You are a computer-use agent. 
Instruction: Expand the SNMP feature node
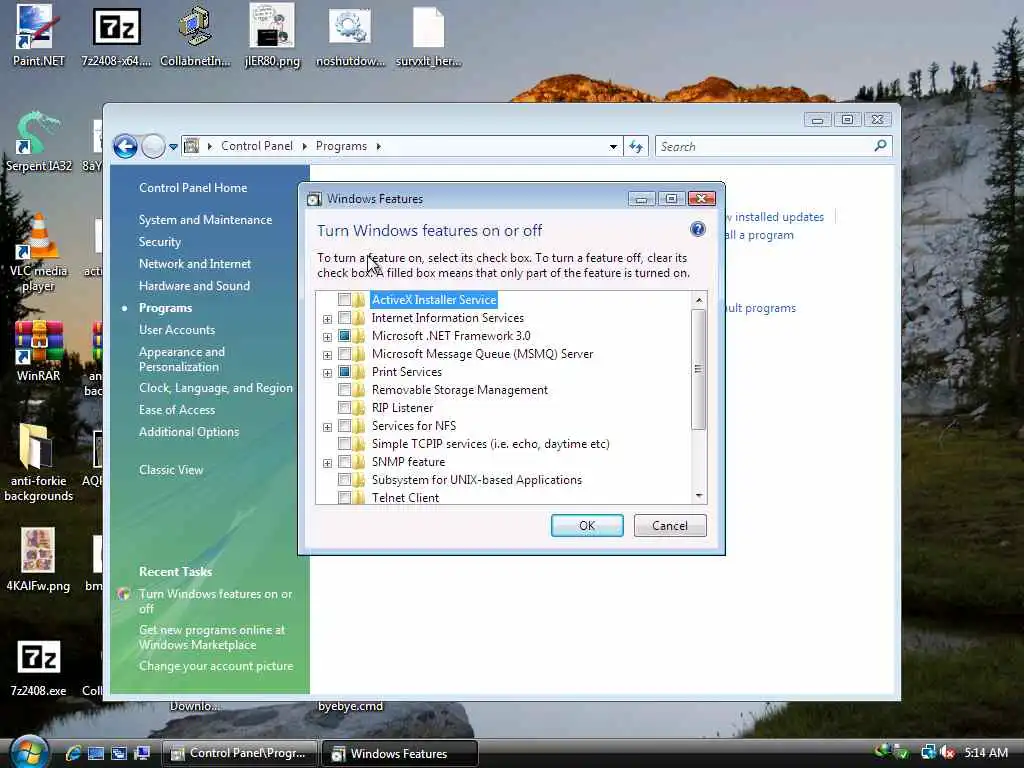[327, 463]
